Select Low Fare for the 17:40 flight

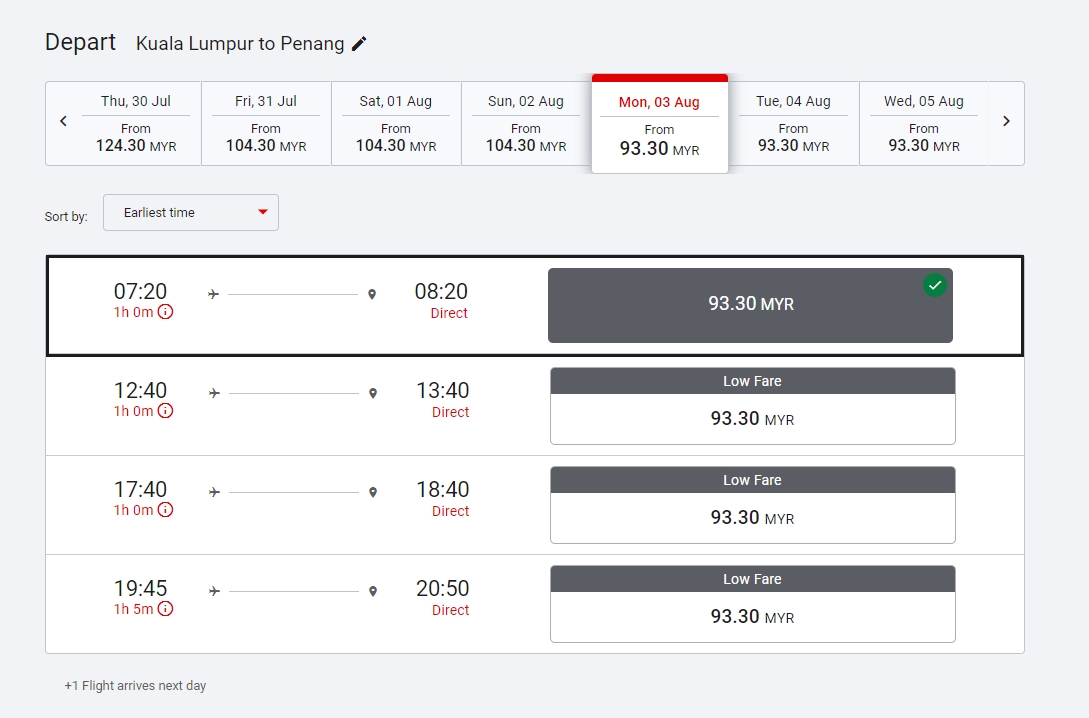click(752, 505)
